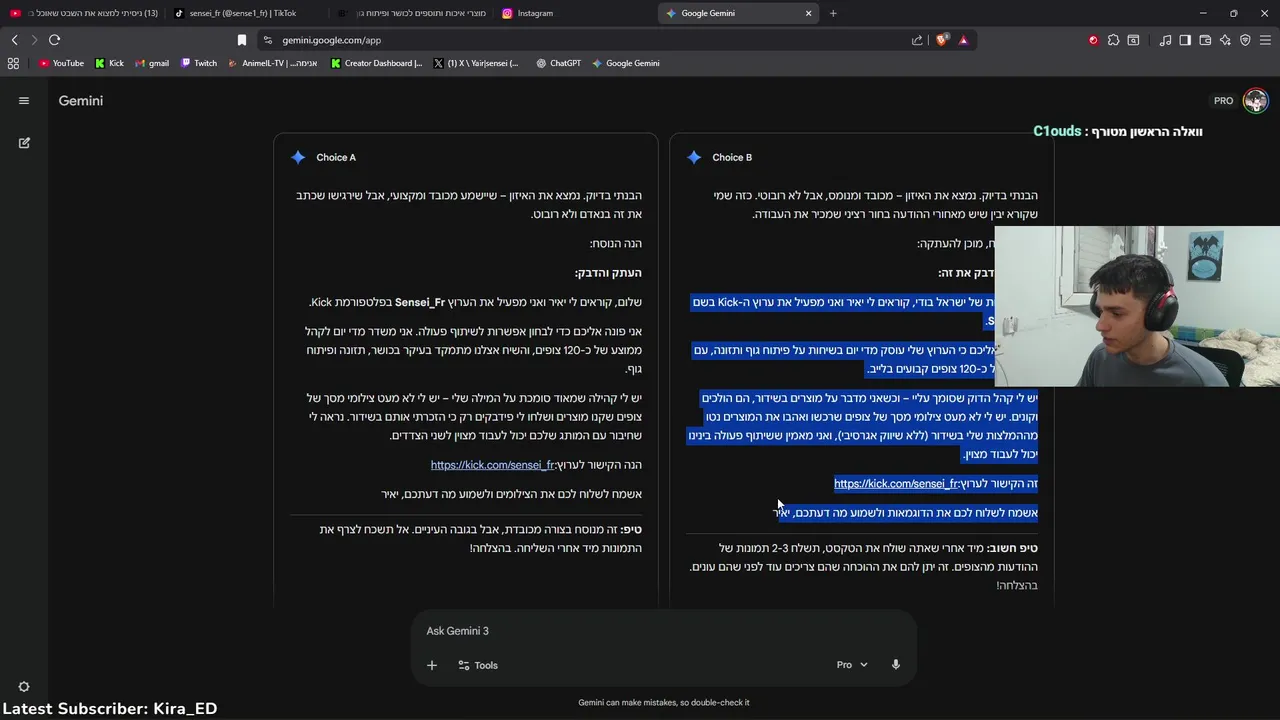Switch to the Hebrew fitness products tab
This screenshot has width=1280, height=720.
click(x=412, y=13)
